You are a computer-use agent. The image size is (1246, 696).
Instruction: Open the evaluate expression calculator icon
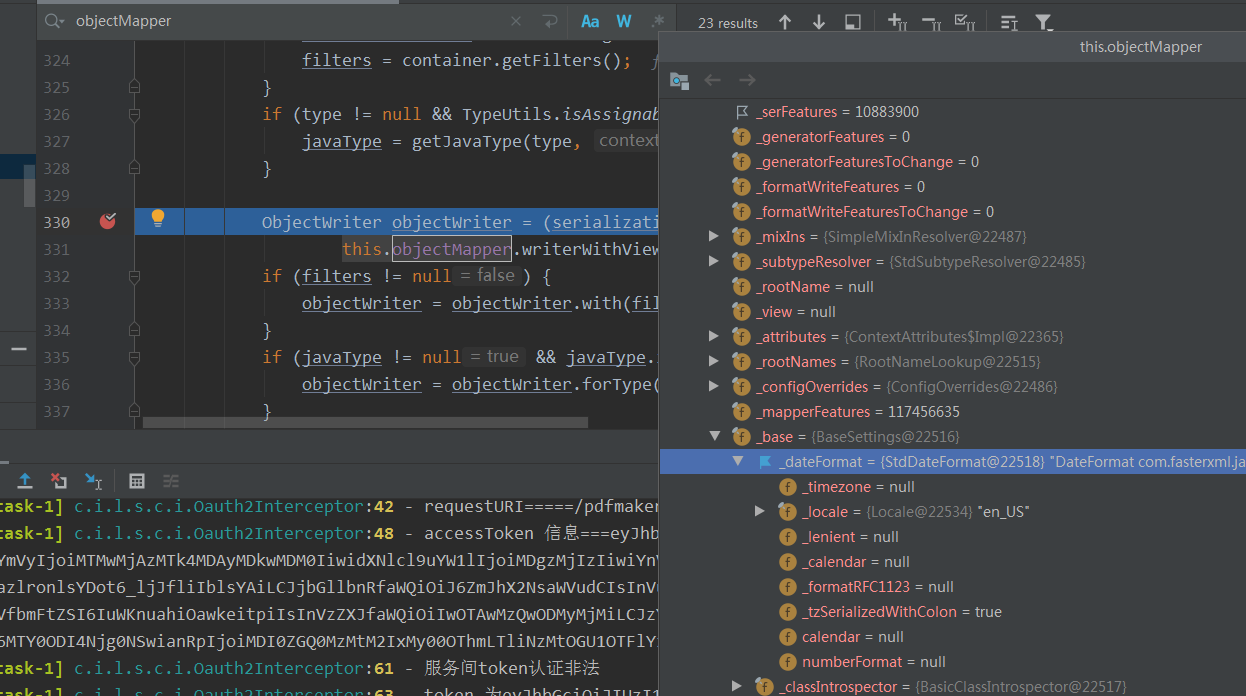[x=138, y=481]
